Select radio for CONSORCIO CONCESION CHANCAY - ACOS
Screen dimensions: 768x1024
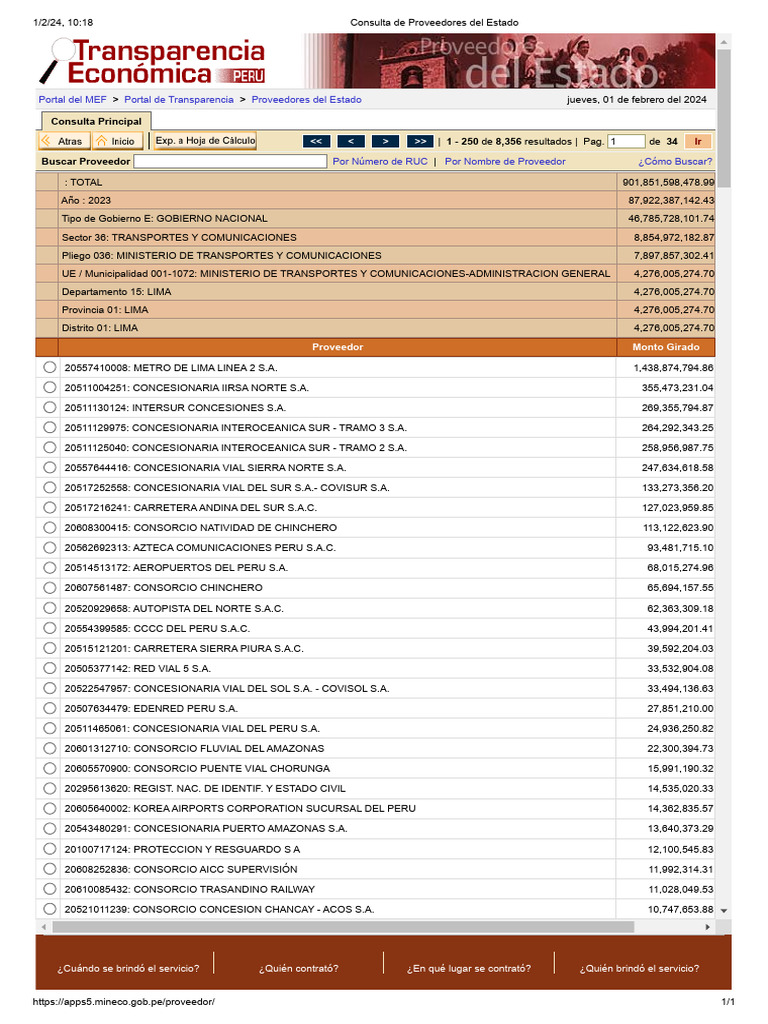[50, 908]
